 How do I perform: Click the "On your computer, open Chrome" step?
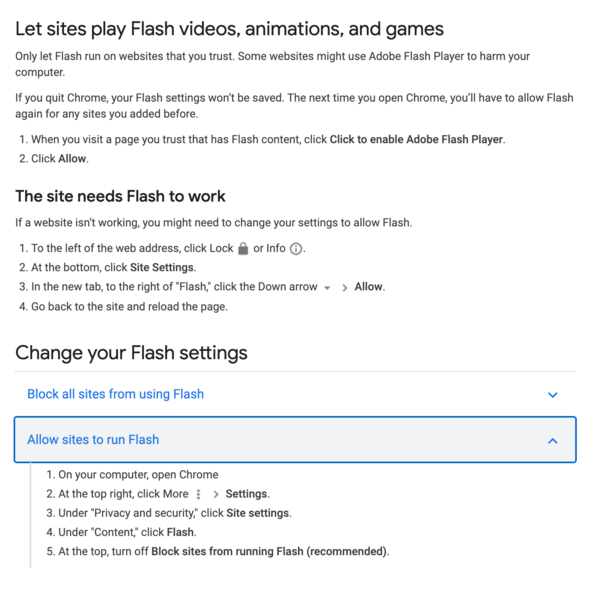pyautogui.click(x=138, y=475)
